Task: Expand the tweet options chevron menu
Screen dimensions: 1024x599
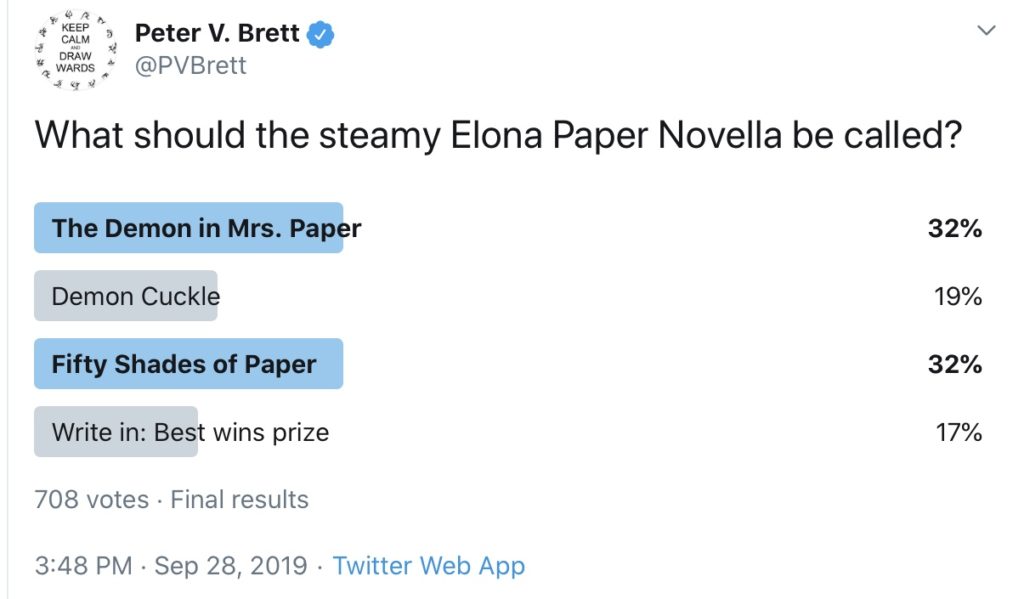Action: (x=986, y=30)
